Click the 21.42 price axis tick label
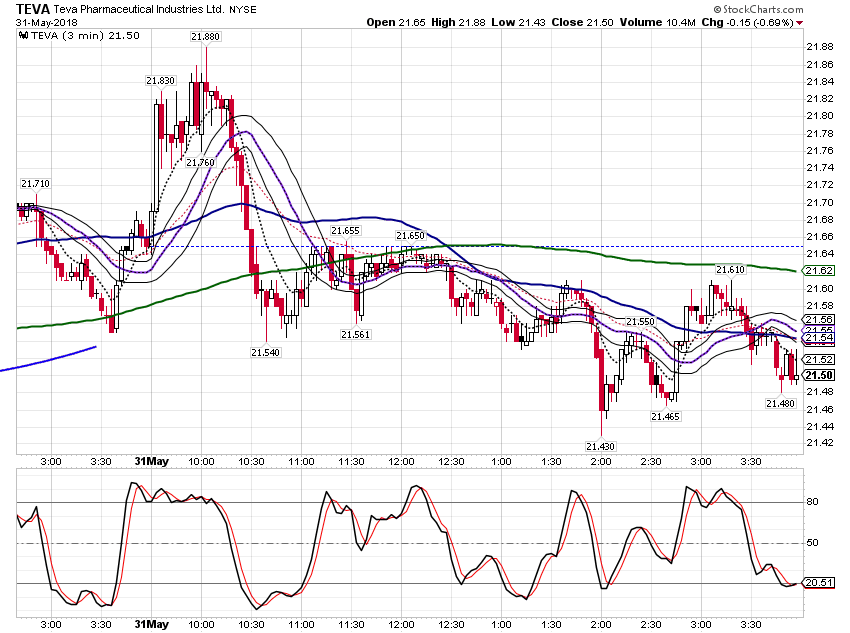The image size is (850, 633). [820, 443]
